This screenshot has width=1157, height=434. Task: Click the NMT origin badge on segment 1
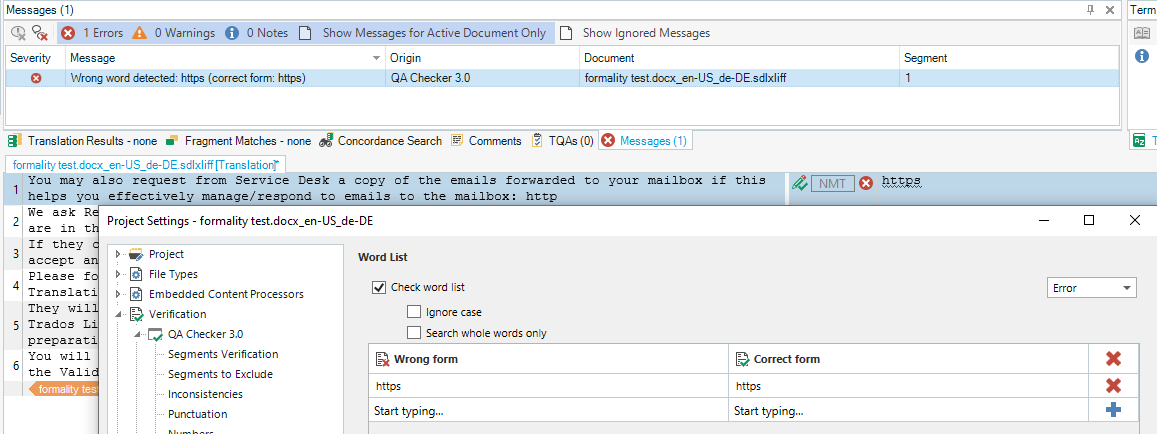click(832, 183)
